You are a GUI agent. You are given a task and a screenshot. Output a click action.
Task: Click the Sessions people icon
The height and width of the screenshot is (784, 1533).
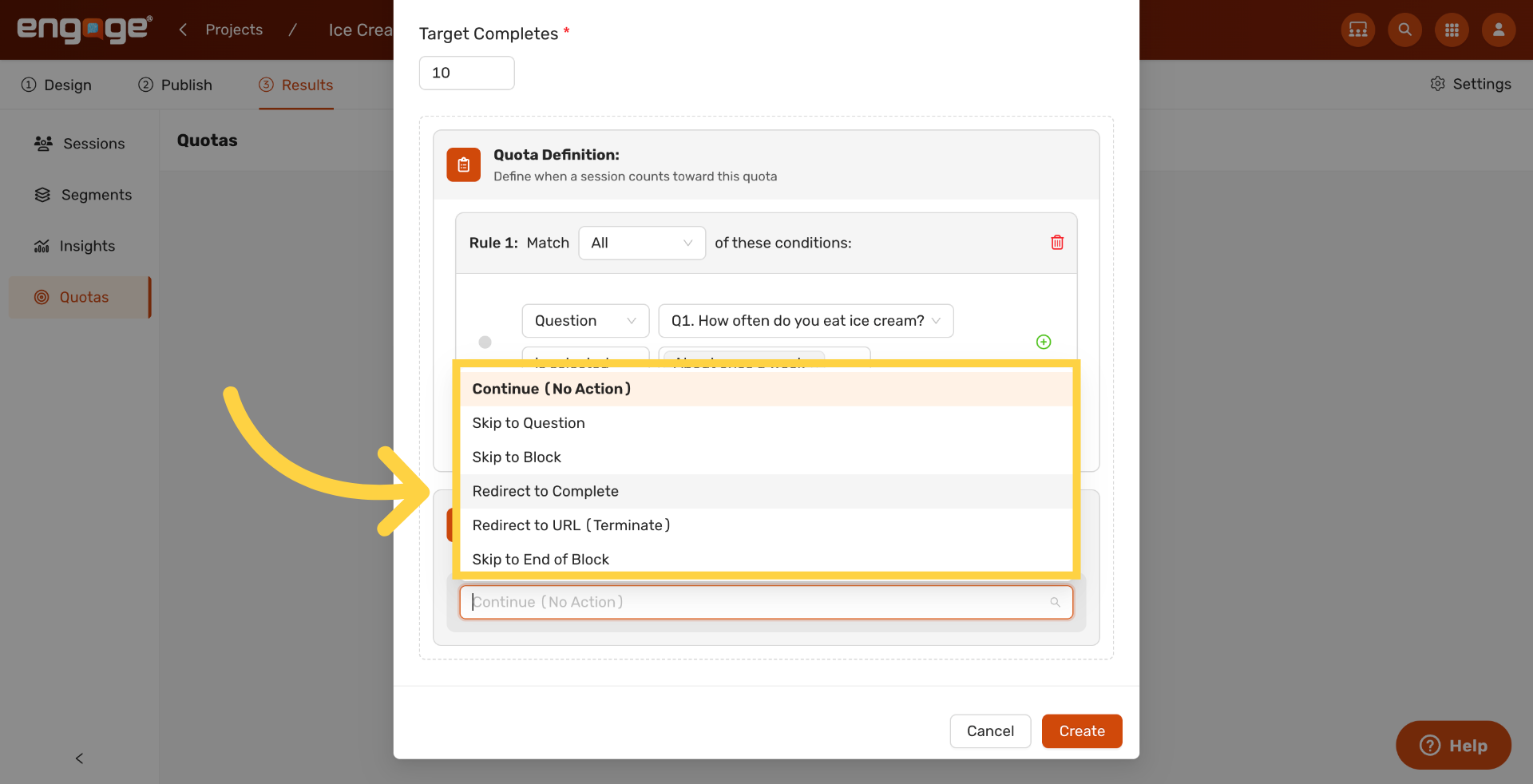click(43, 144)
